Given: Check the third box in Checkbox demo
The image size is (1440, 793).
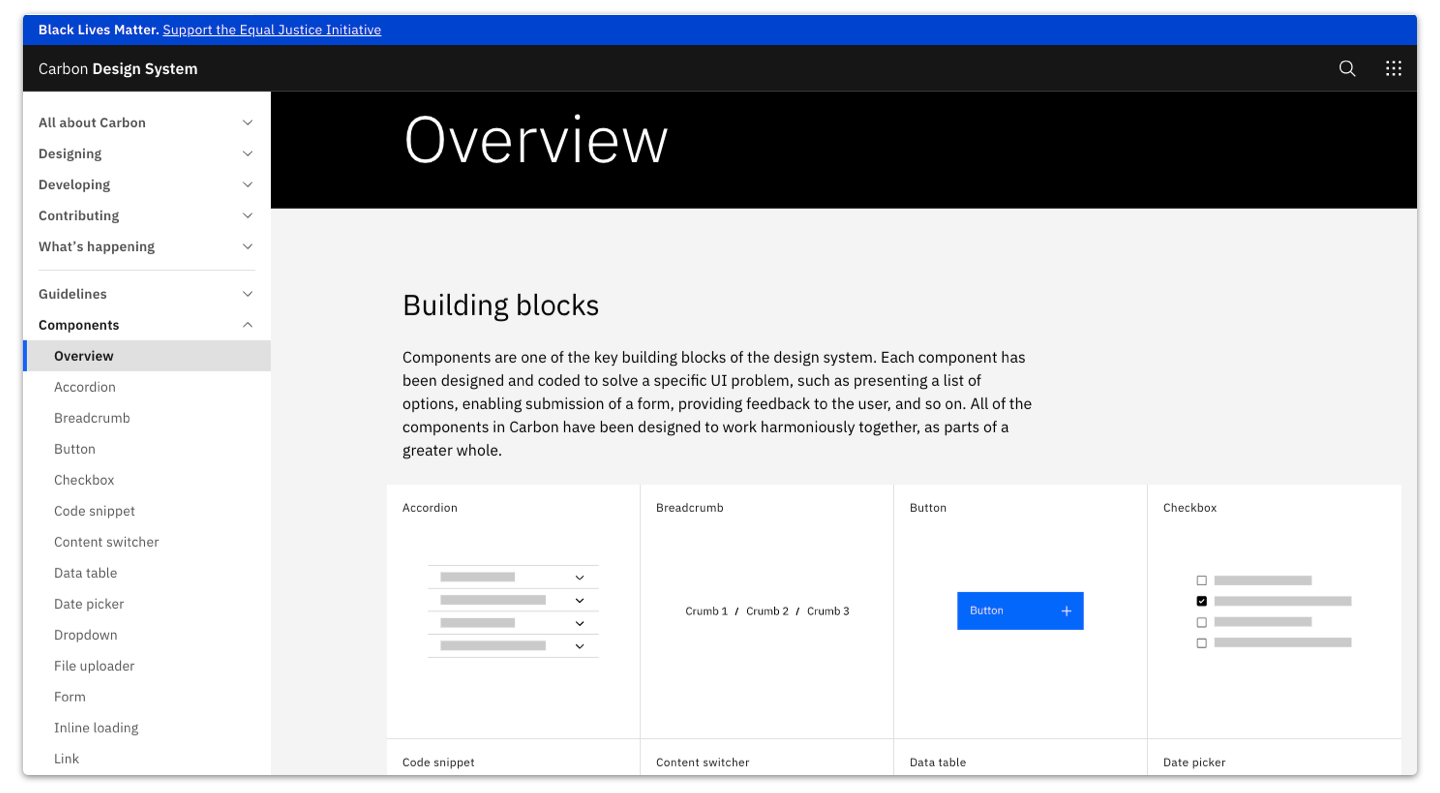Looking at the screenshot, I should pos(1202,622).
